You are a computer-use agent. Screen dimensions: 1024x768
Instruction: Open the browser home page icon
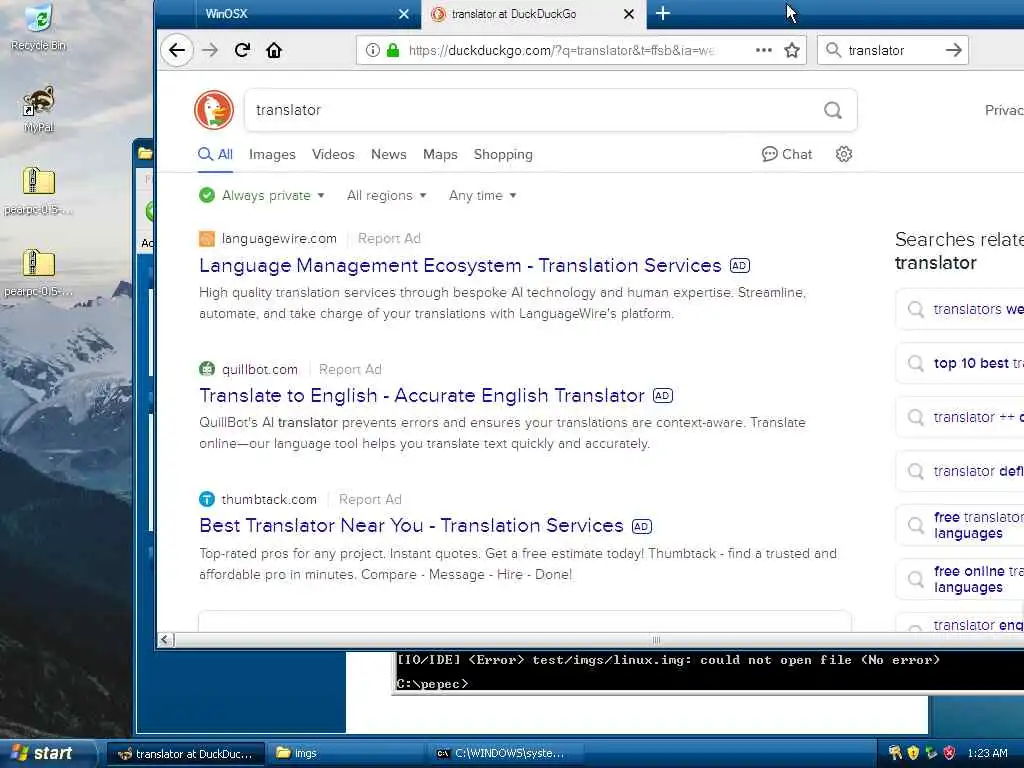point(274,50)
